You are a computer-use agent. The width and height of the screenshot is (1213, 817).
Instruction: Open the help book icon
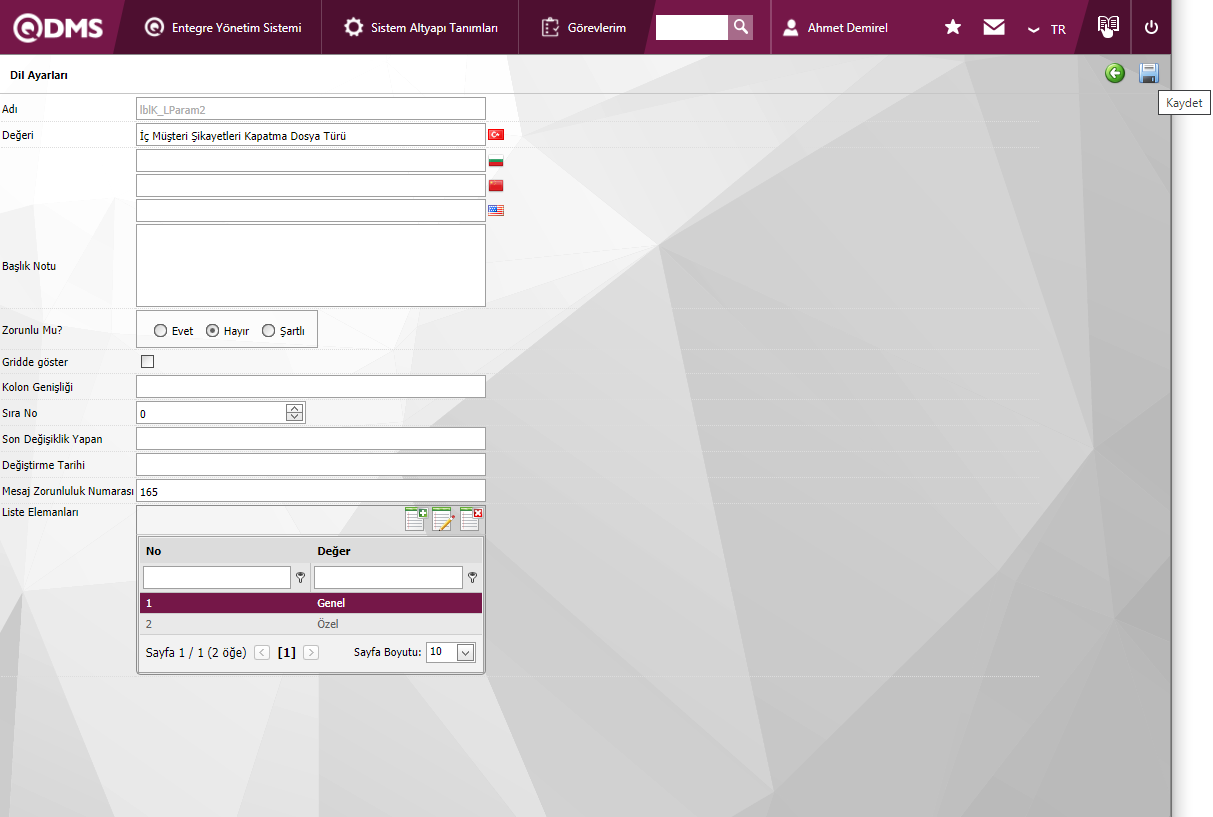click(1108, 26)
